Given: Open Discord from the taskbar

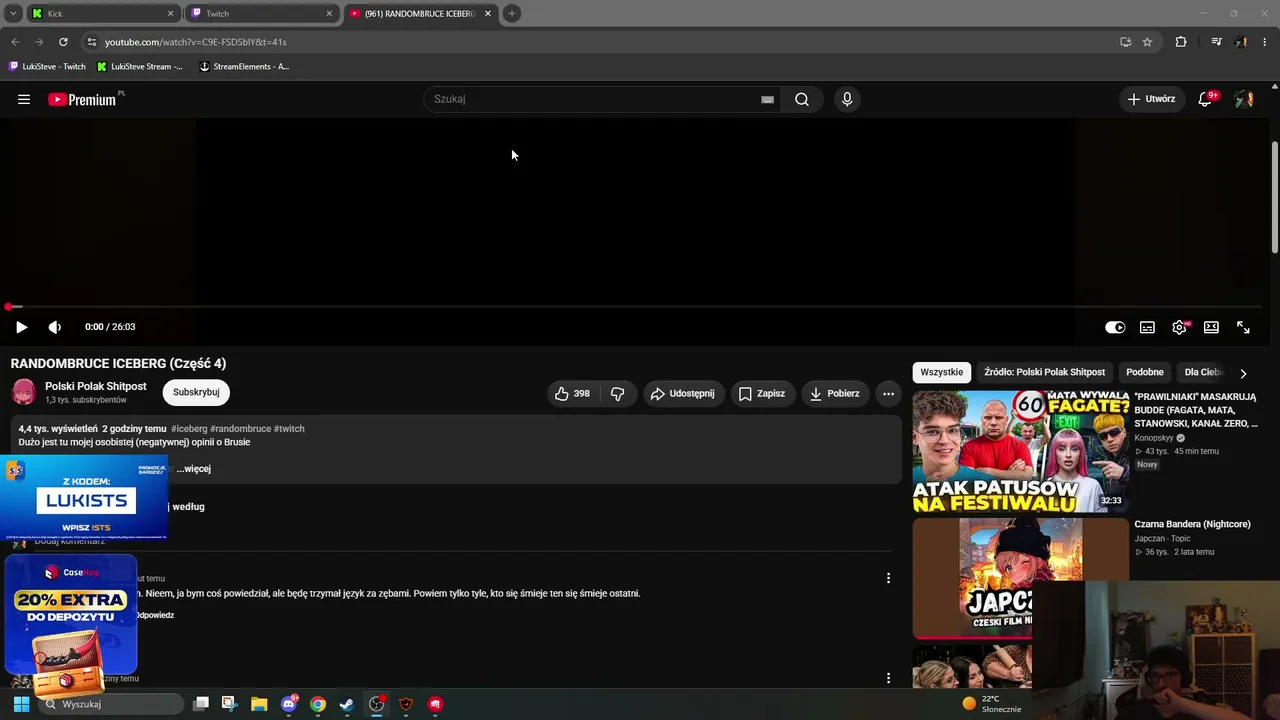Looking at the screenshot, I should [289, 704].
